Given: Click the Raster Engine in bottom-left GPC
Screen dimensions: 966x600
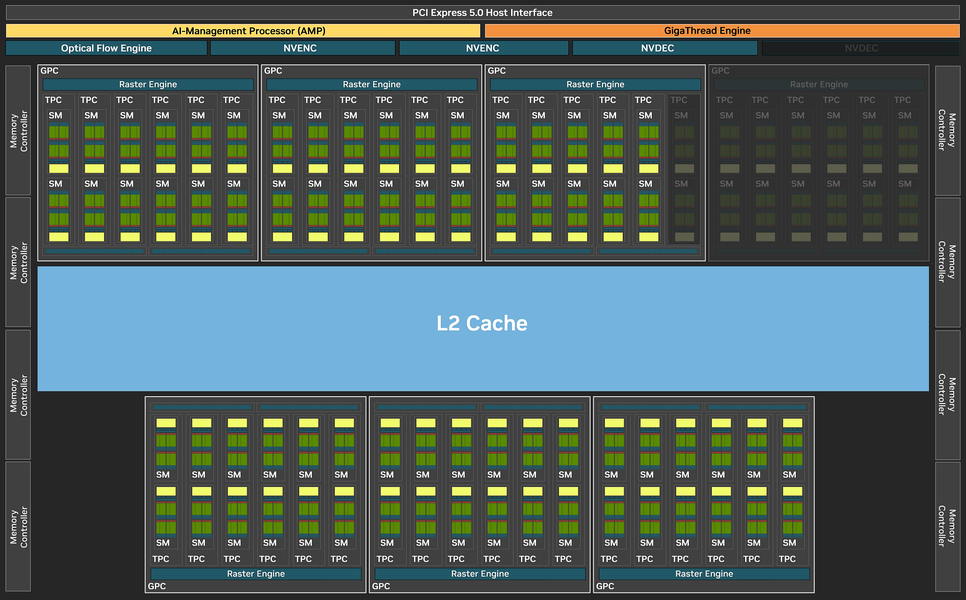Looking at the screenshot, I should [x=256, y=574].
